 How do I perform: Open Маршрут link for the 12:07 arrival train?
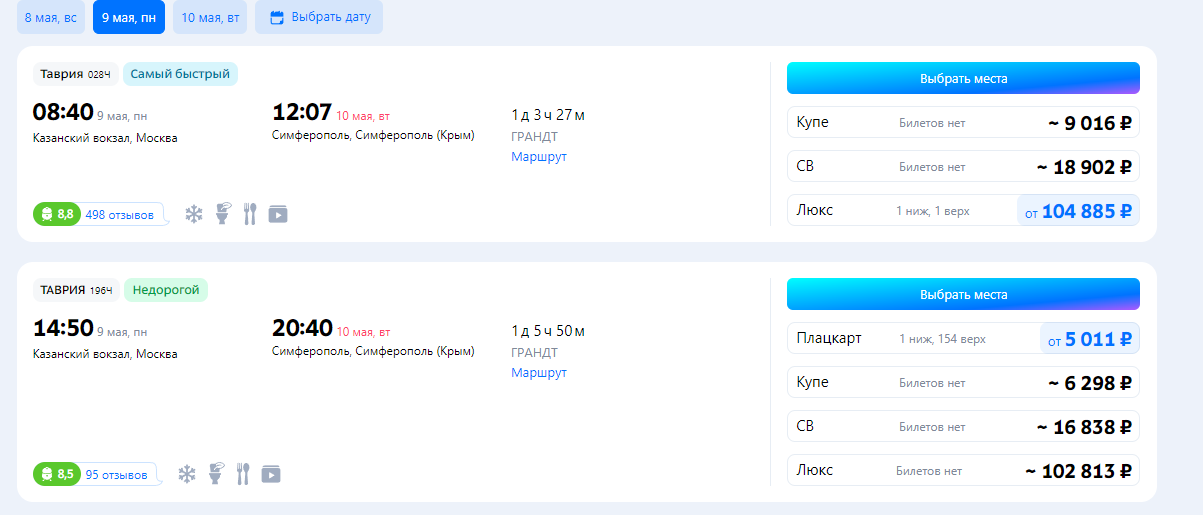coord(538,157)
